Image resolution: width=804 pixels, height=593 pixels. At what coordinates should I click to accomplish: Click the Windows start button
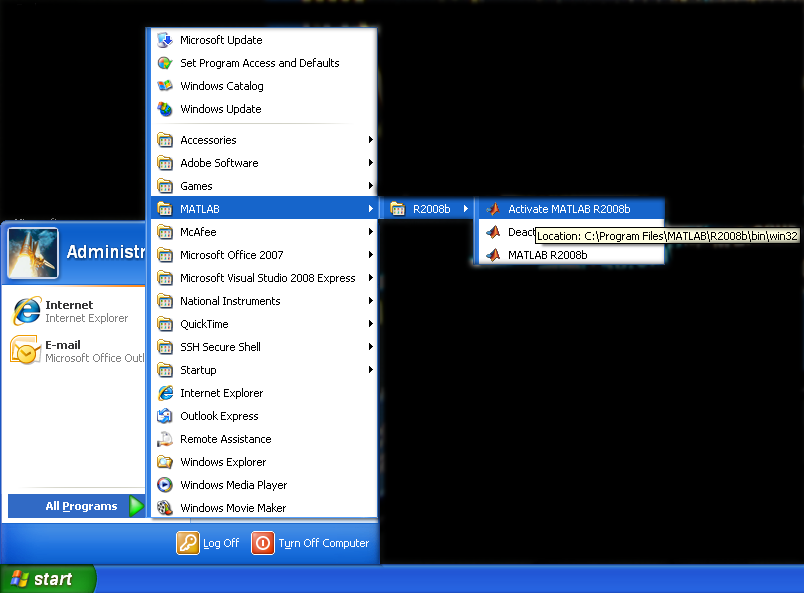click(x=47, y=579)
